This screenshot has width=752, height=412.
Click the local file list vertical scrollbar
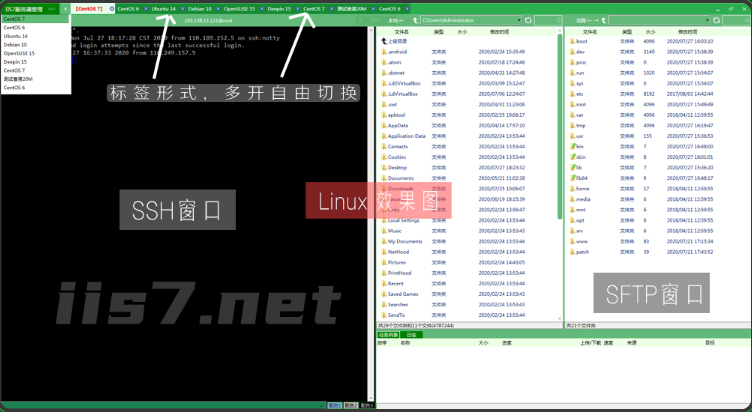[560, 127]
